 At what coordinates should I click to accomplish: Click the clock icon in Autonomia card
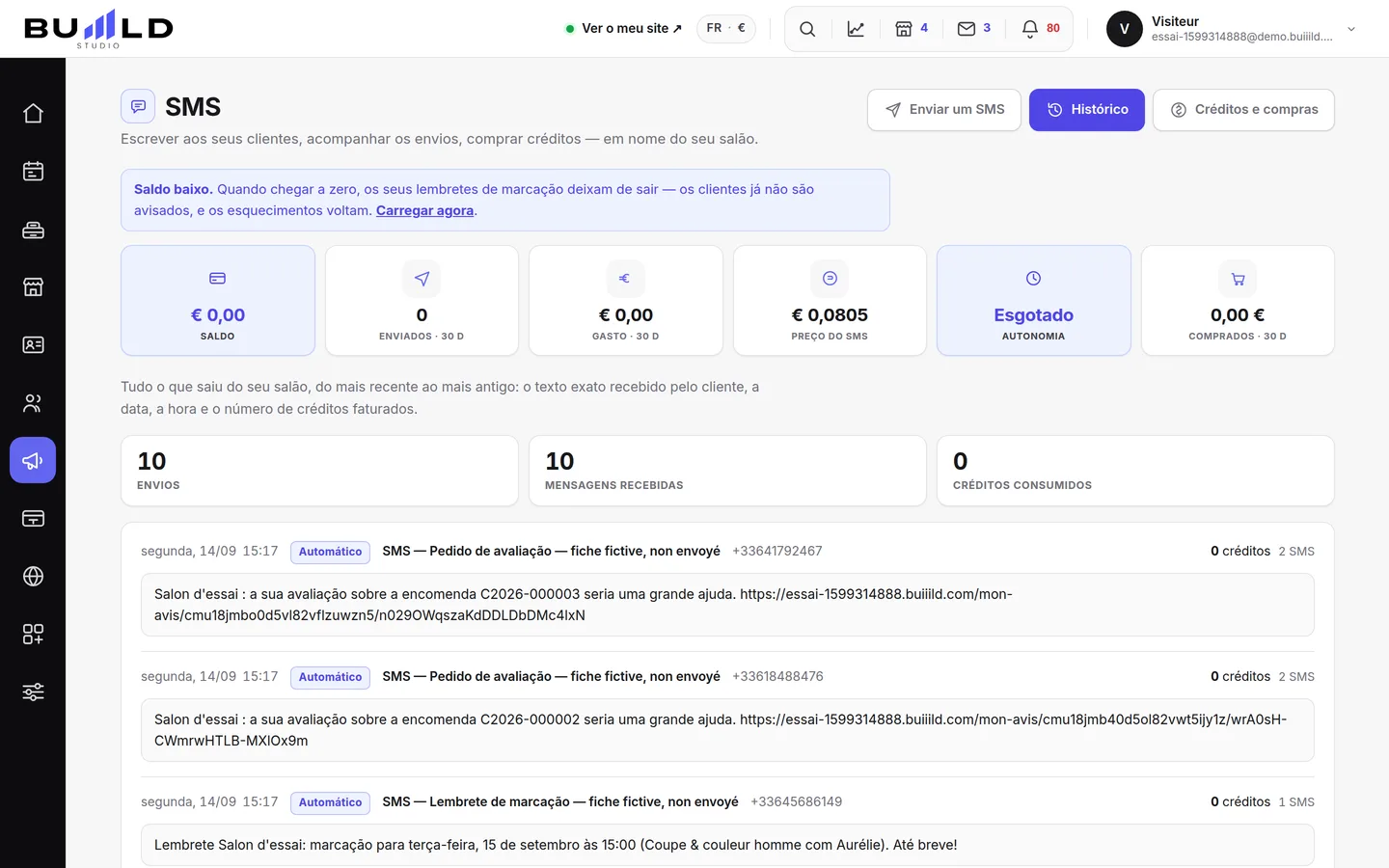1033,279
